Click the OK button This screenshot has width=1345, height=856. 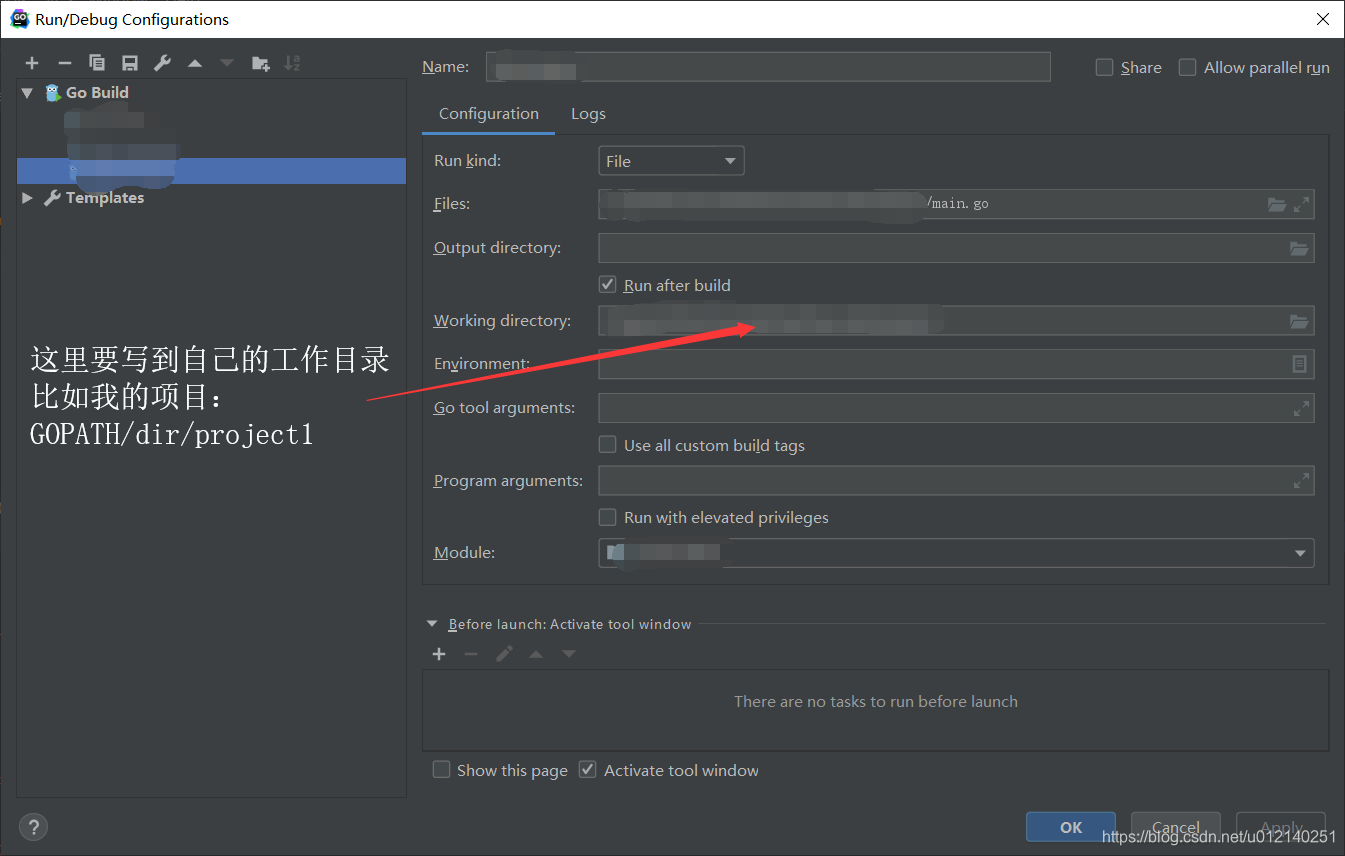[1071, 827]
